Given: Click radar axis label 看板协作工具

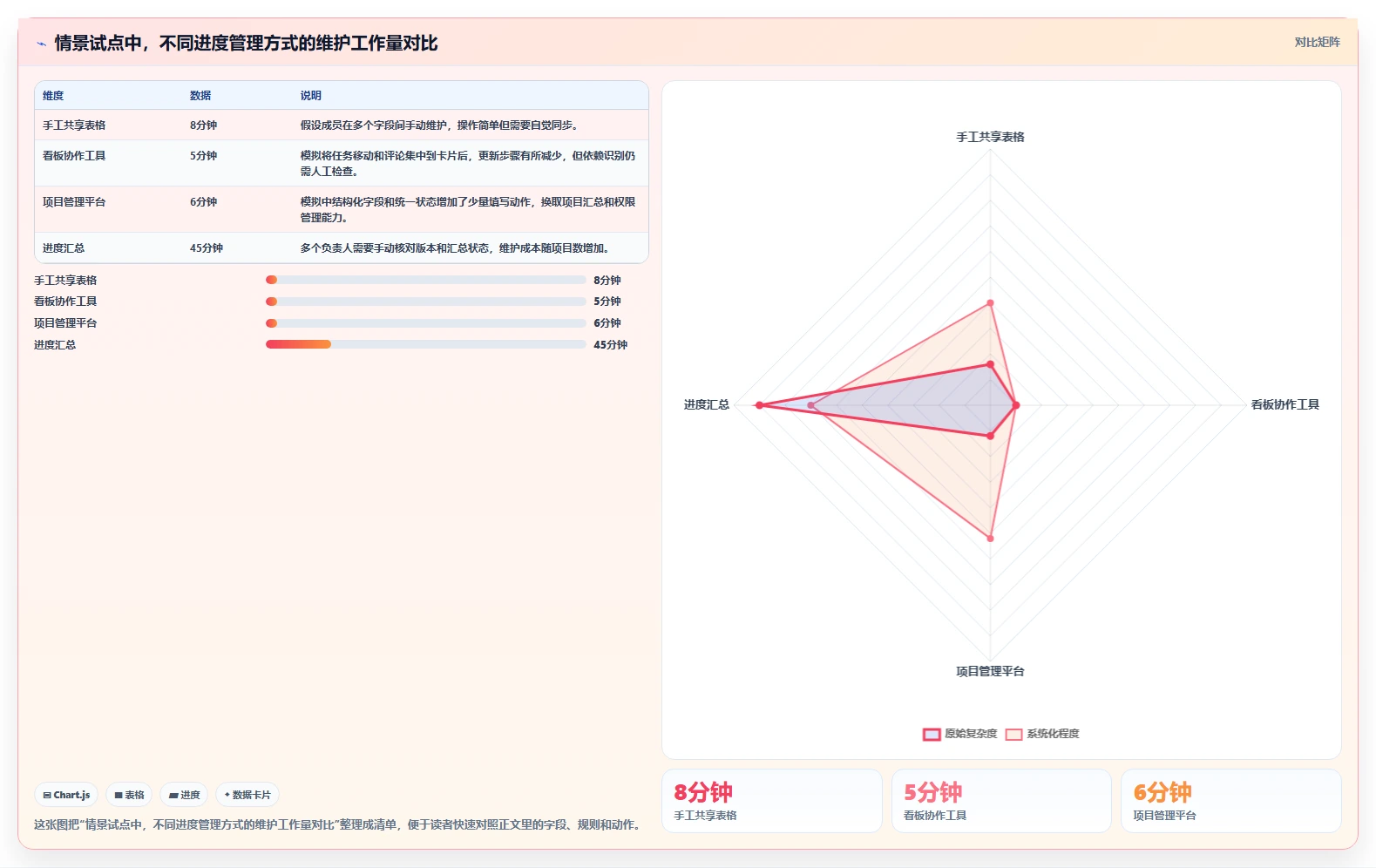Looking at the screenshot, I should click(x=1285, y=404).
